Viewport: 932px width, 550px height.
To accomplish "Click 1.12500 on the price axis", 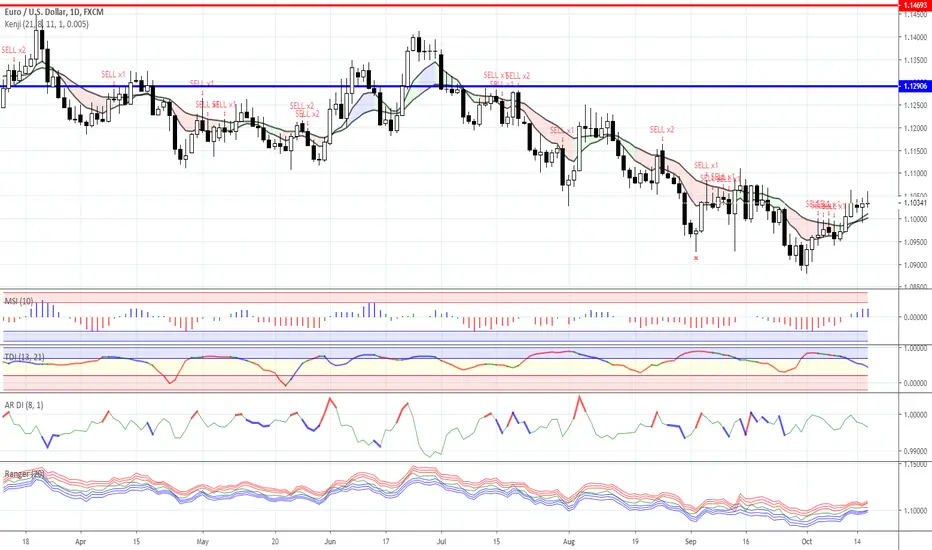I will 915,105.
